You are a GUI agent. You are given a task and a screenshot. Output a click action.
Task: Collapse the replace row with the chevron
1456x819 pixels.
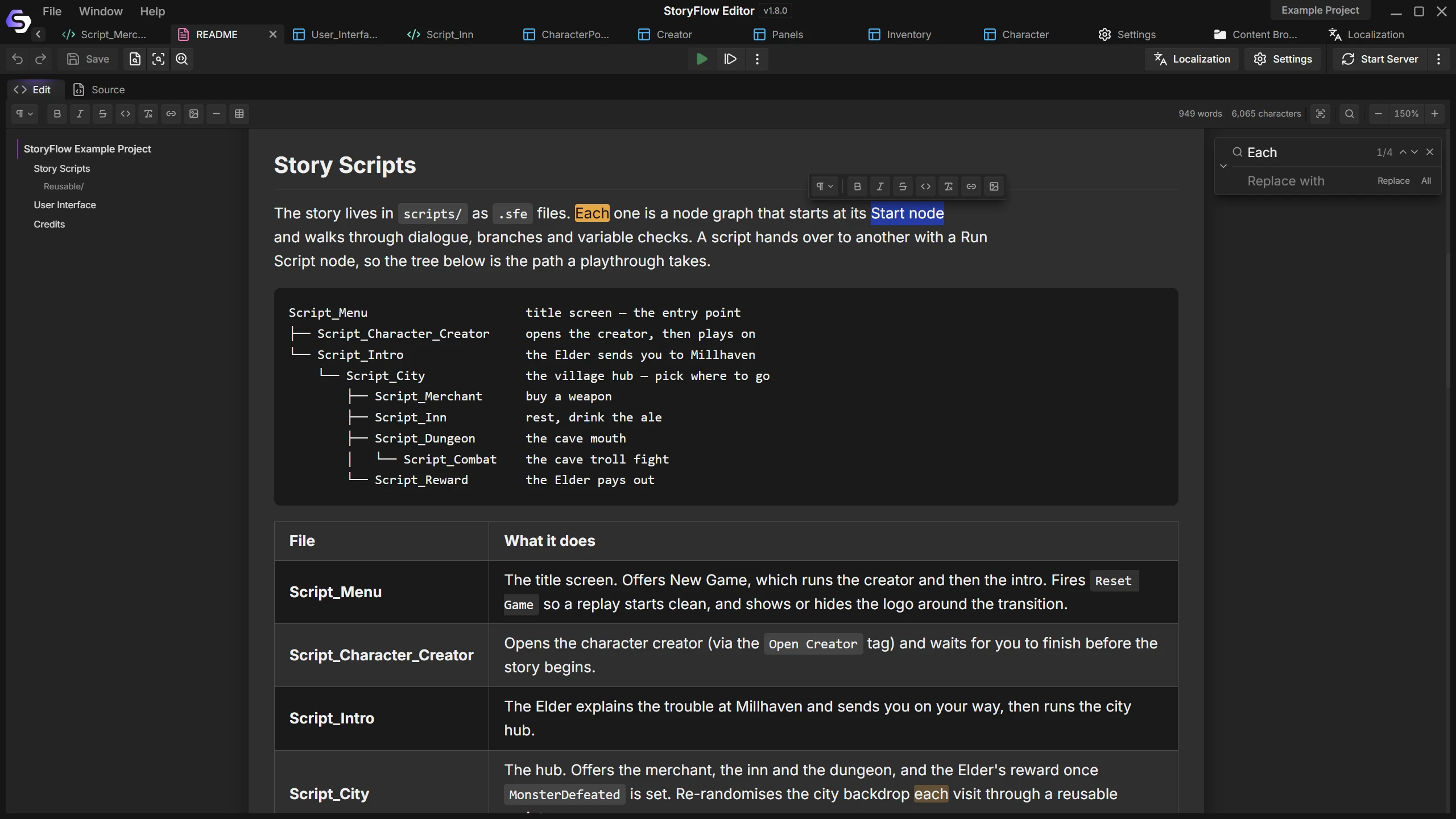pyautogui.click(x=1223, y=166)
